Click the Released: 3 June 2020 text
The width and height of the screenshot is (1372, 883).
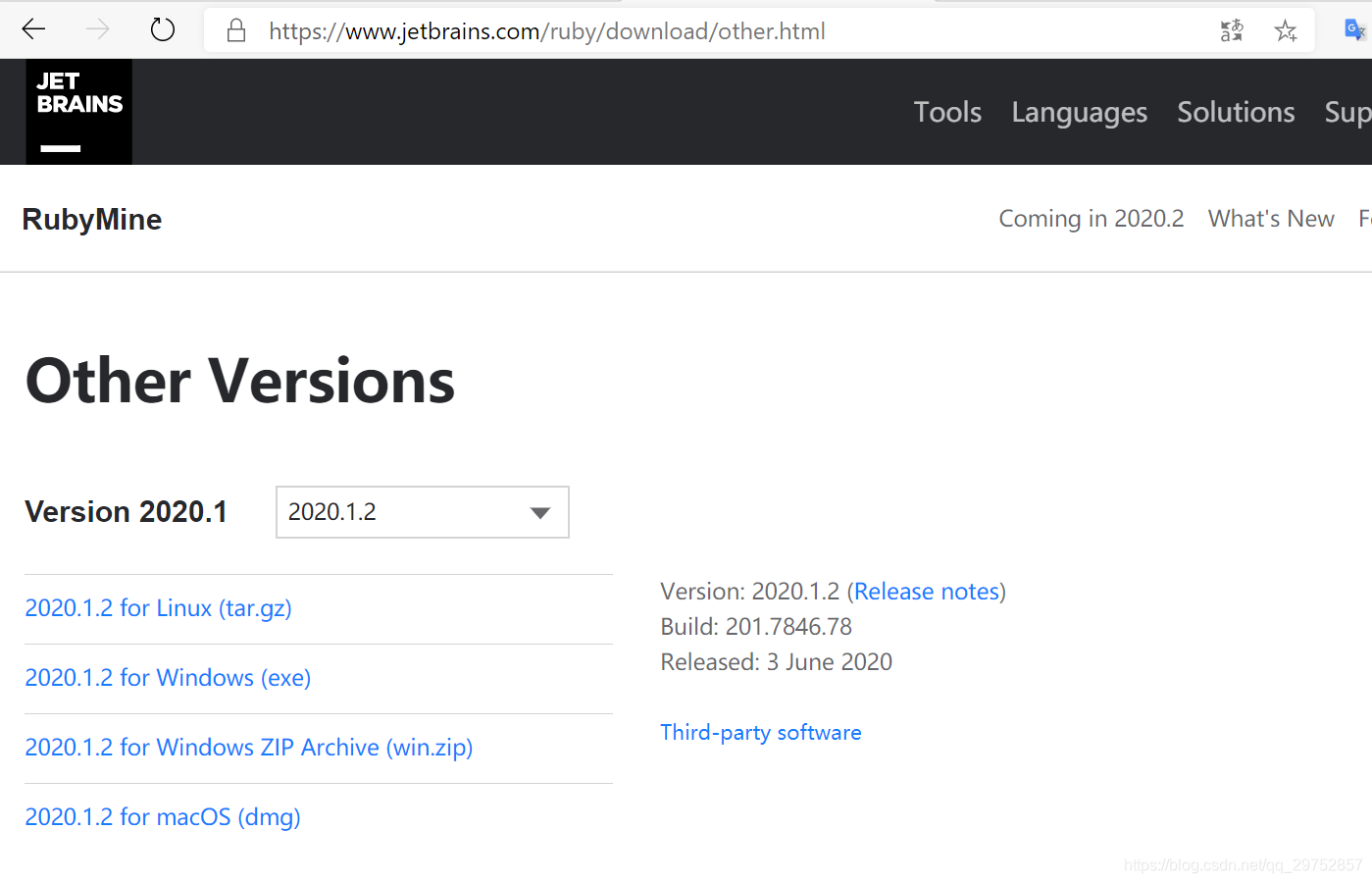pyautogui.click(x=777, y=662)
